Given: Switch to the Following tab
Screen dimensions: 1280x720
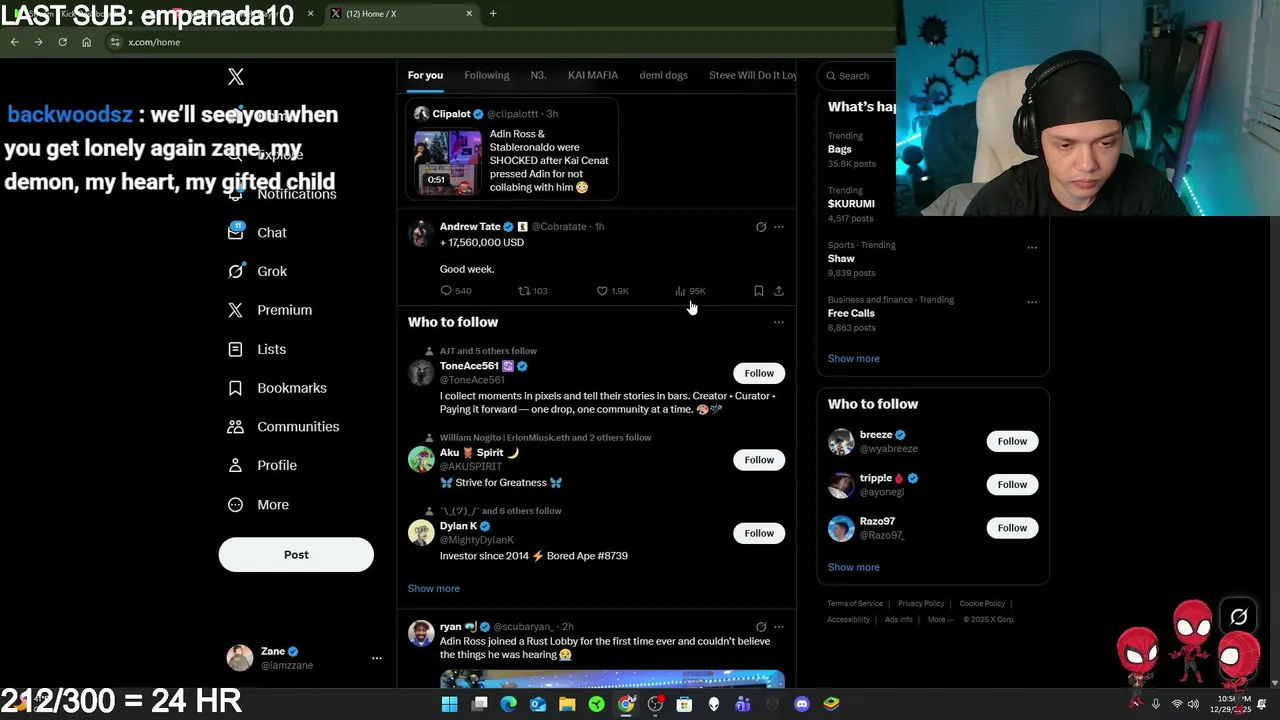Looking at the screenshot, I should [487, 76].
